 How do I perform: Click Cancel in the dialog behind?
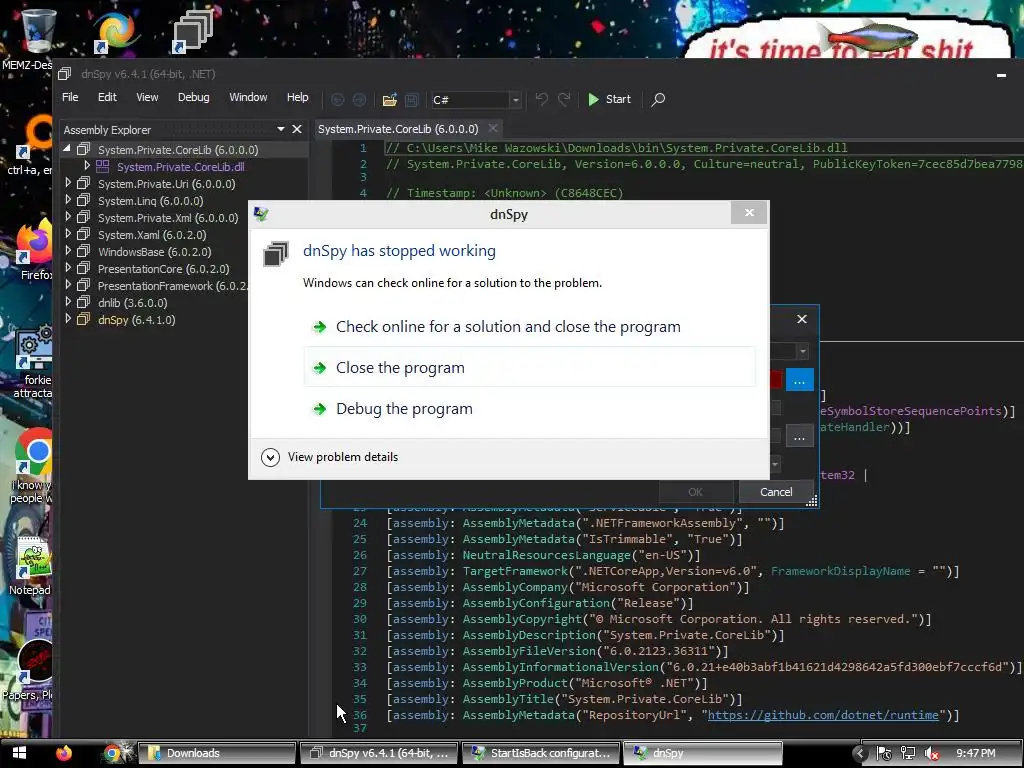(x=776, y=492)
